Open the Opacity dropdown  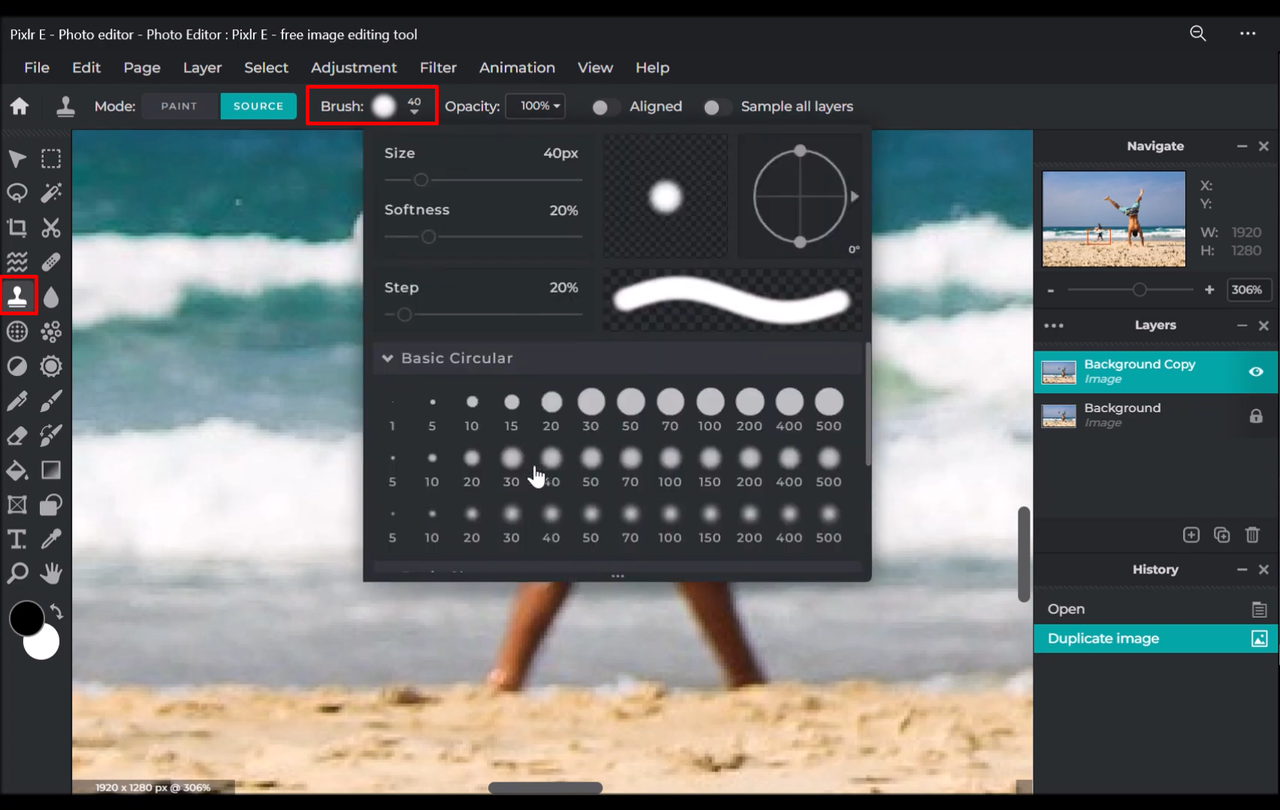pyautogui.click(x=536, y=106)
